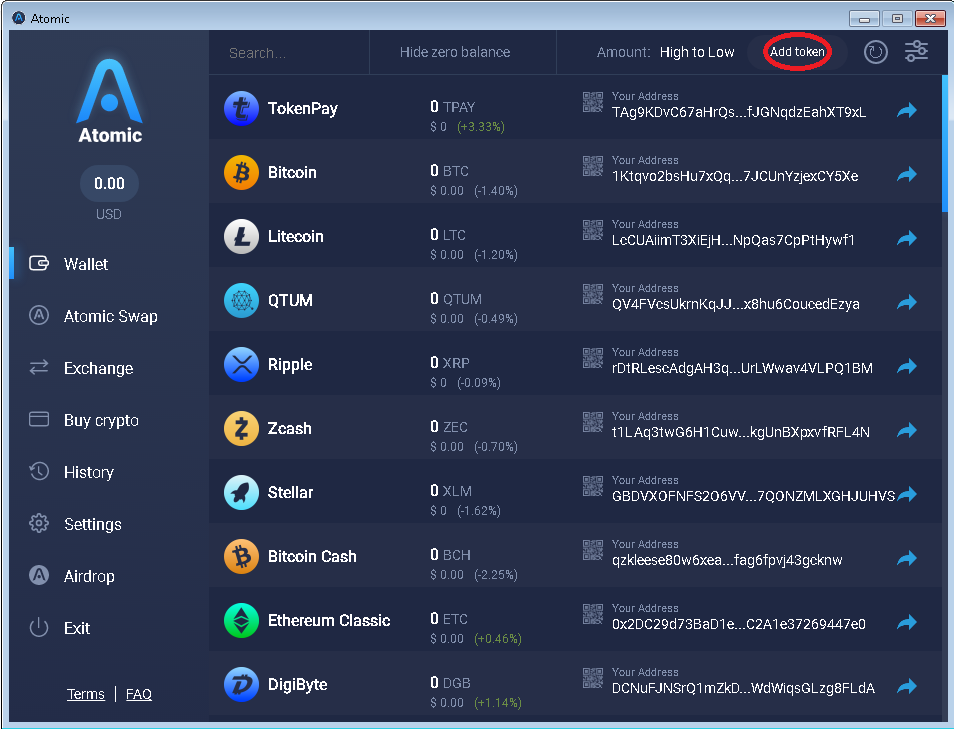Click the send arrow for Bitcoin Cash
The height and width of the screenshot is (729, 954).
pos(907,558)
